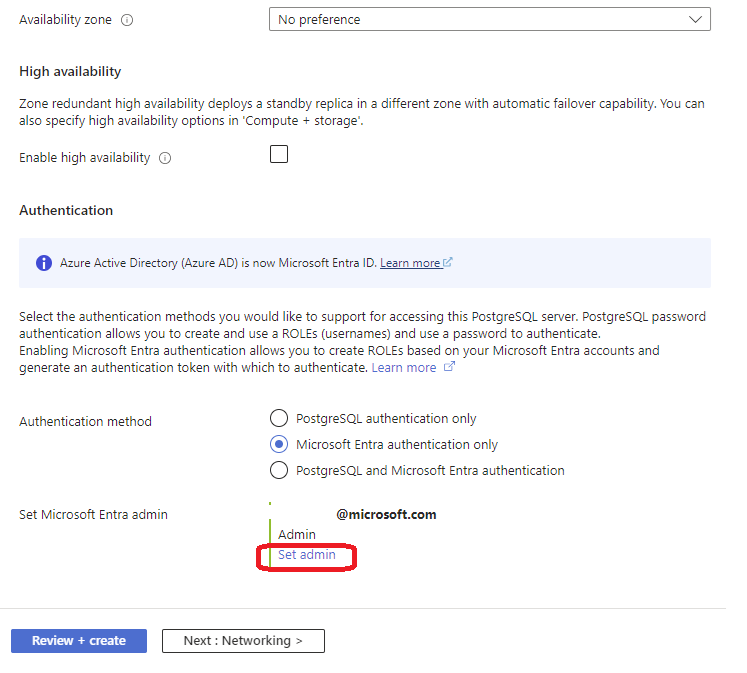
Task: Click the 'Availability zone' field label
Action: [x=65, y=20]
